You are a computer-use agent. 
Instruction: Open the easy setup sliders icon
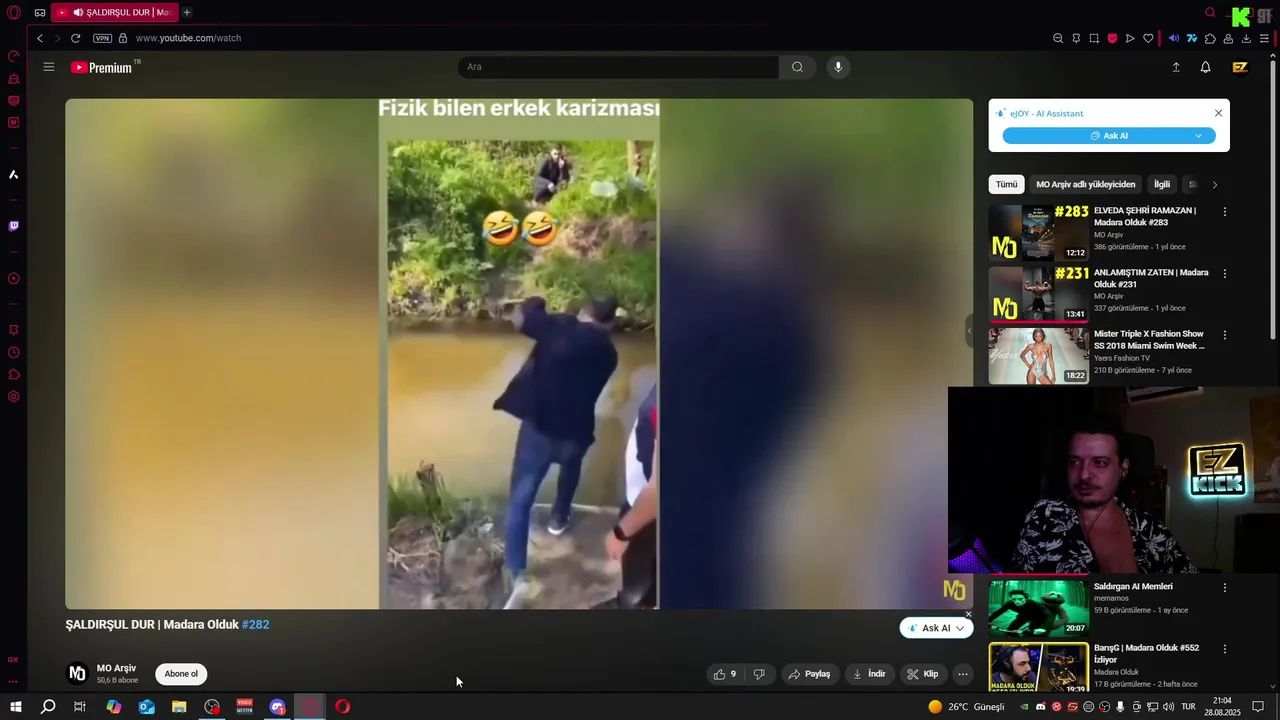coord(1264,38)
